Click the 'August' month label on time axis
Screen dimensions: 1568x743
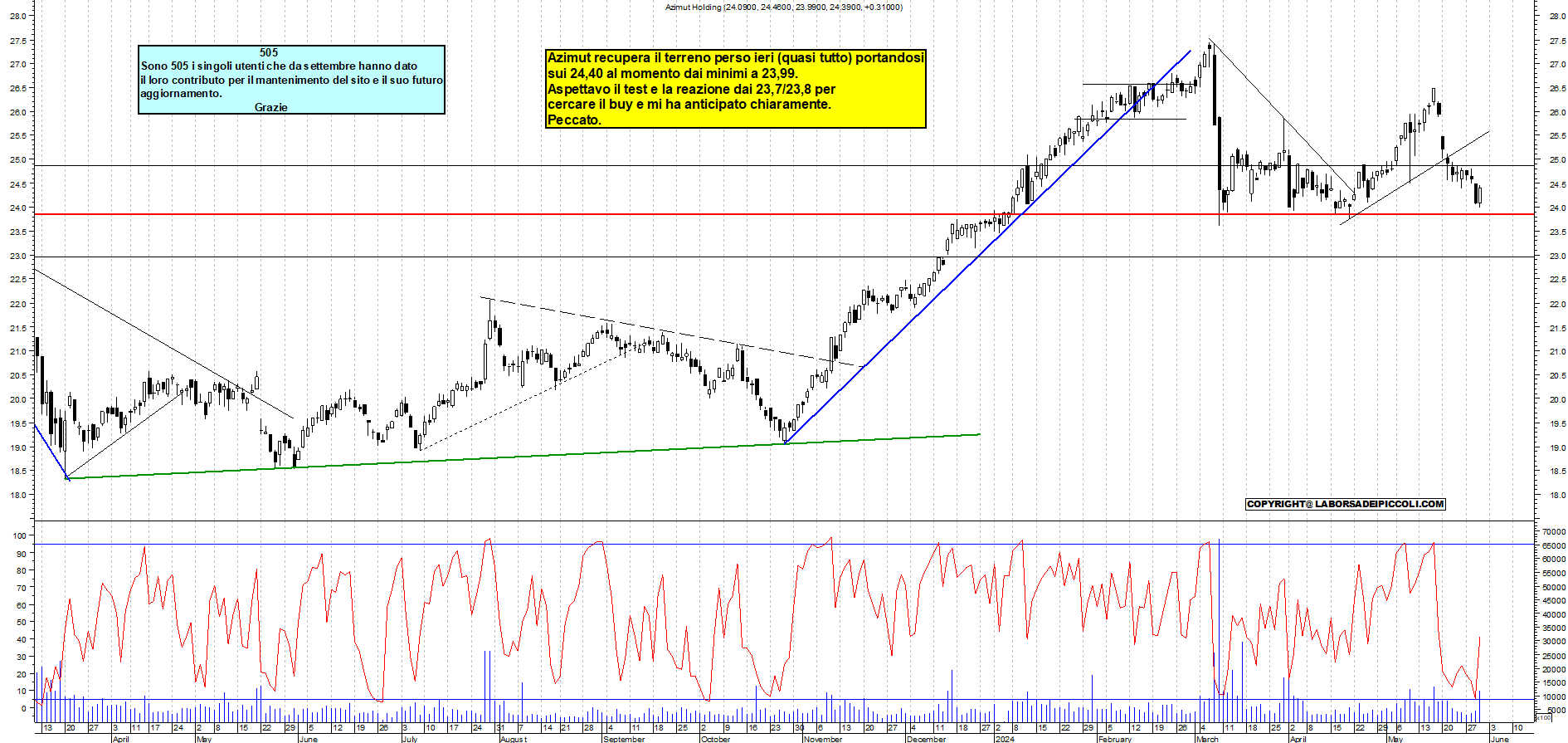tap(513, 739)
